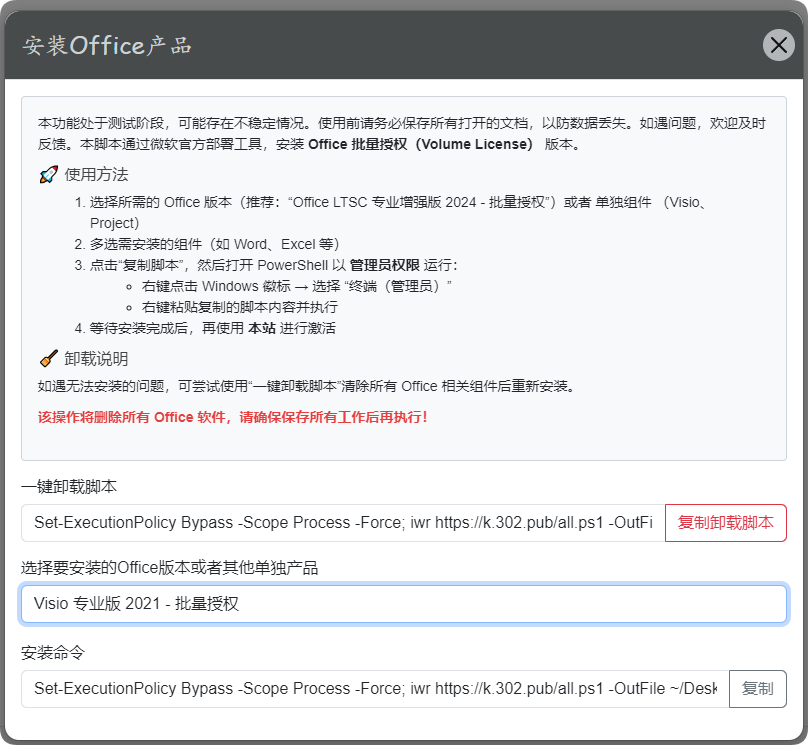Image resolution: width=808 pixels, height=745 pixels.
Task: Click the bold 管理员权限 text
Action: (384, 265)
